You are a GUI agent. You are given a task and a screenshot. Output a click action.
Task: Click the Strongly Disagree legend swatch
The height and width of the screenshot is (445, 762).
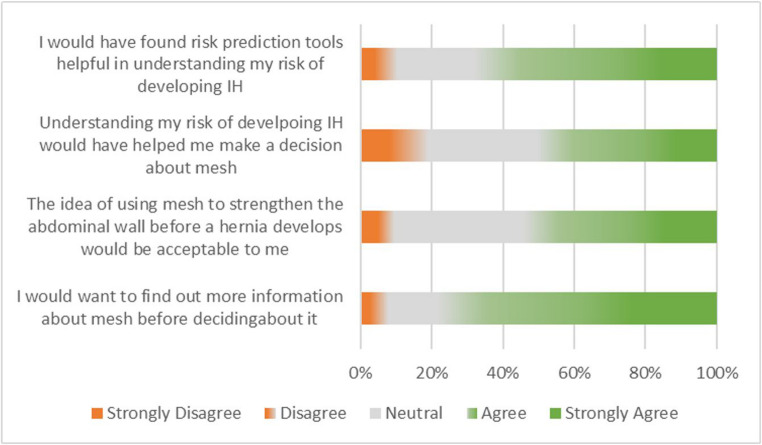point(96,413)
